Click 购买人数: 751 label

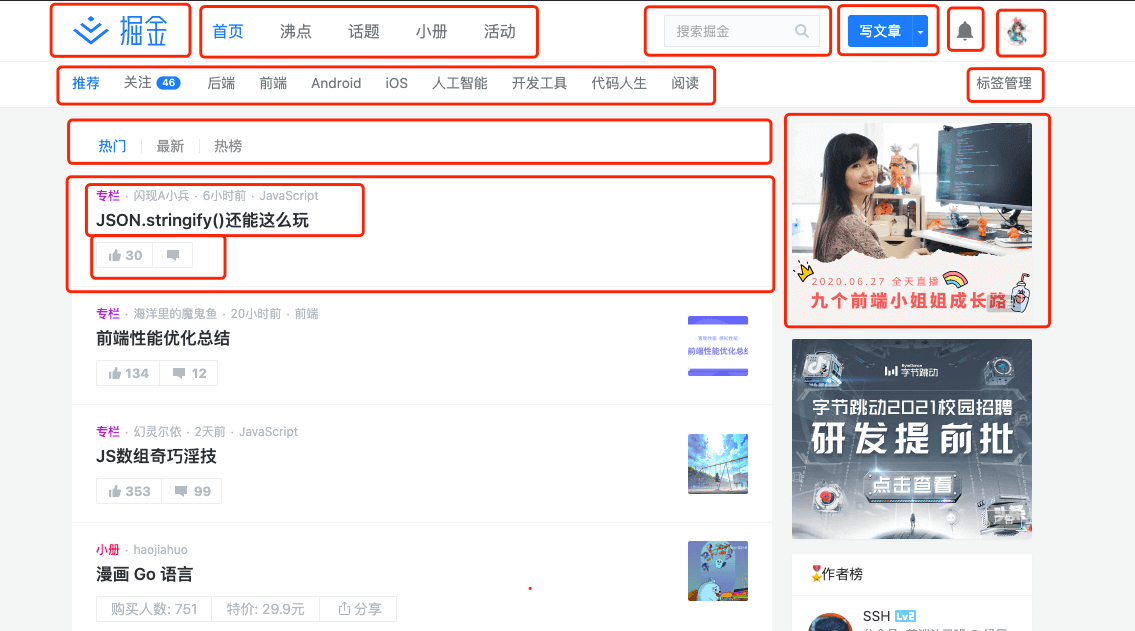pyautogui.click(x=153, y=609)
